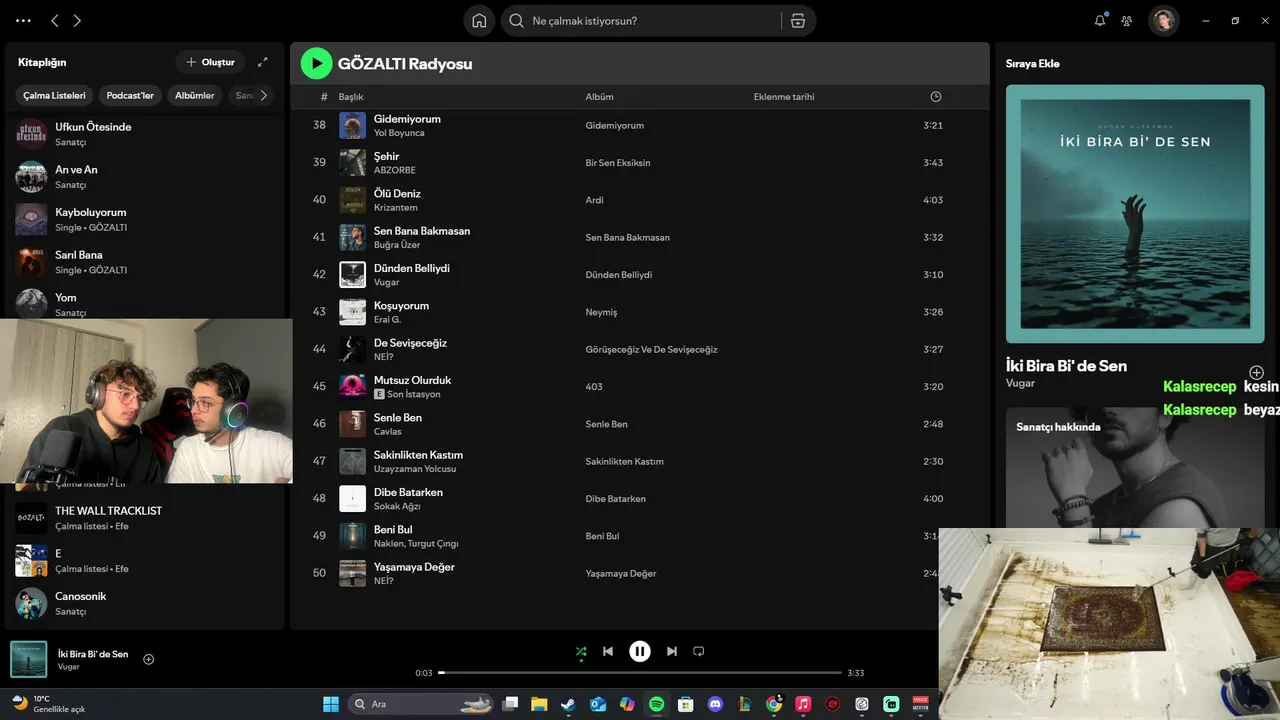The image size is (1280, 720).
Task: Play the GÖZALTI Radyosu playlist
Action: click(316, 63)
